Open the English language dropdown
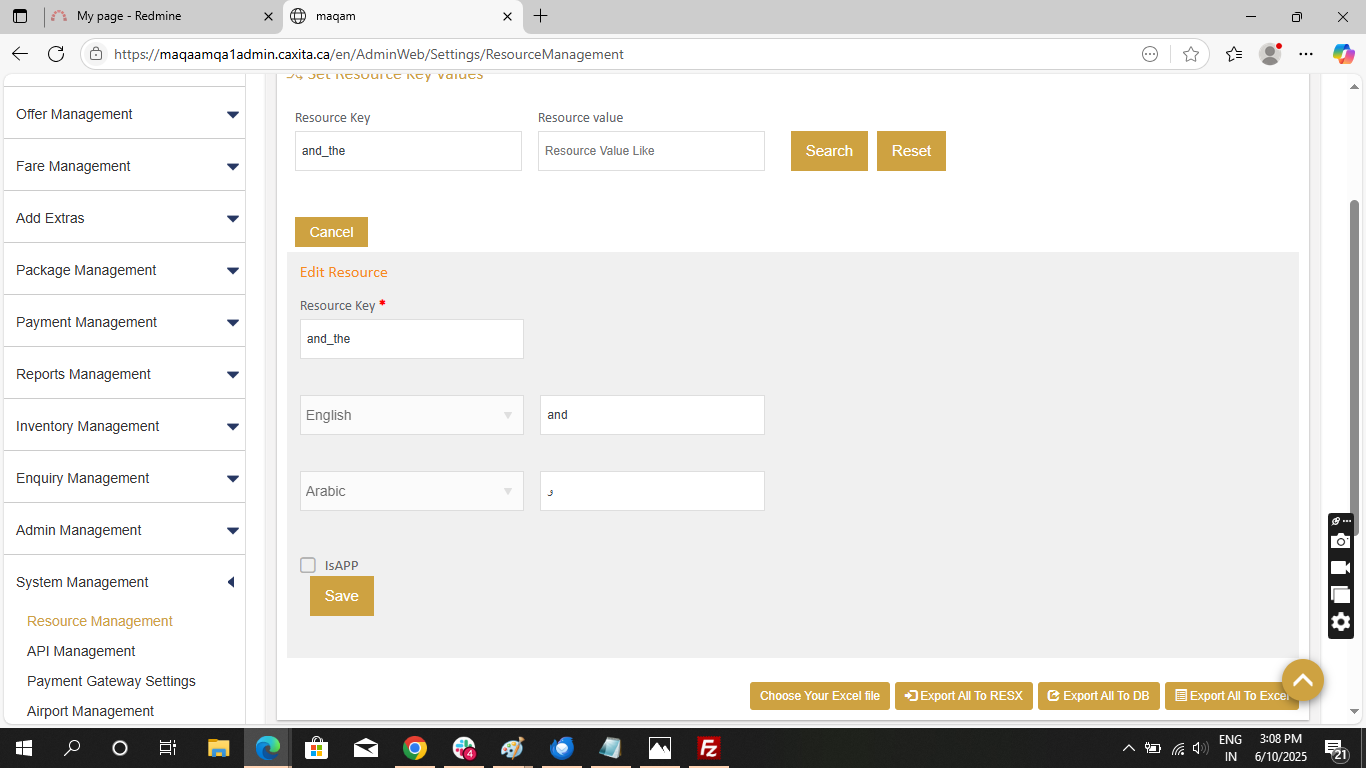1366x768 pixels. (411, 415)
